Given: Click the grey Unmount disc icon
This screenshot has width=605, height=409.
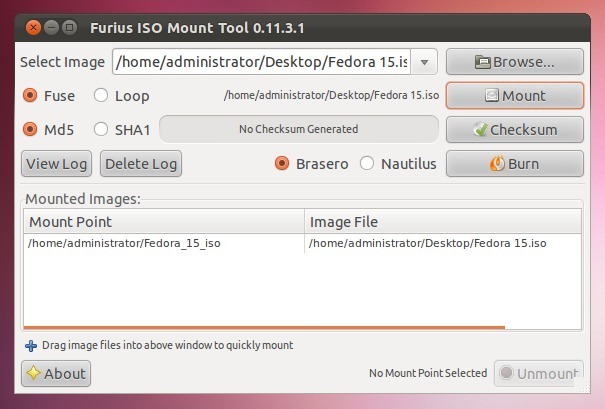Looking at the screenshot, I should (506, 373).
